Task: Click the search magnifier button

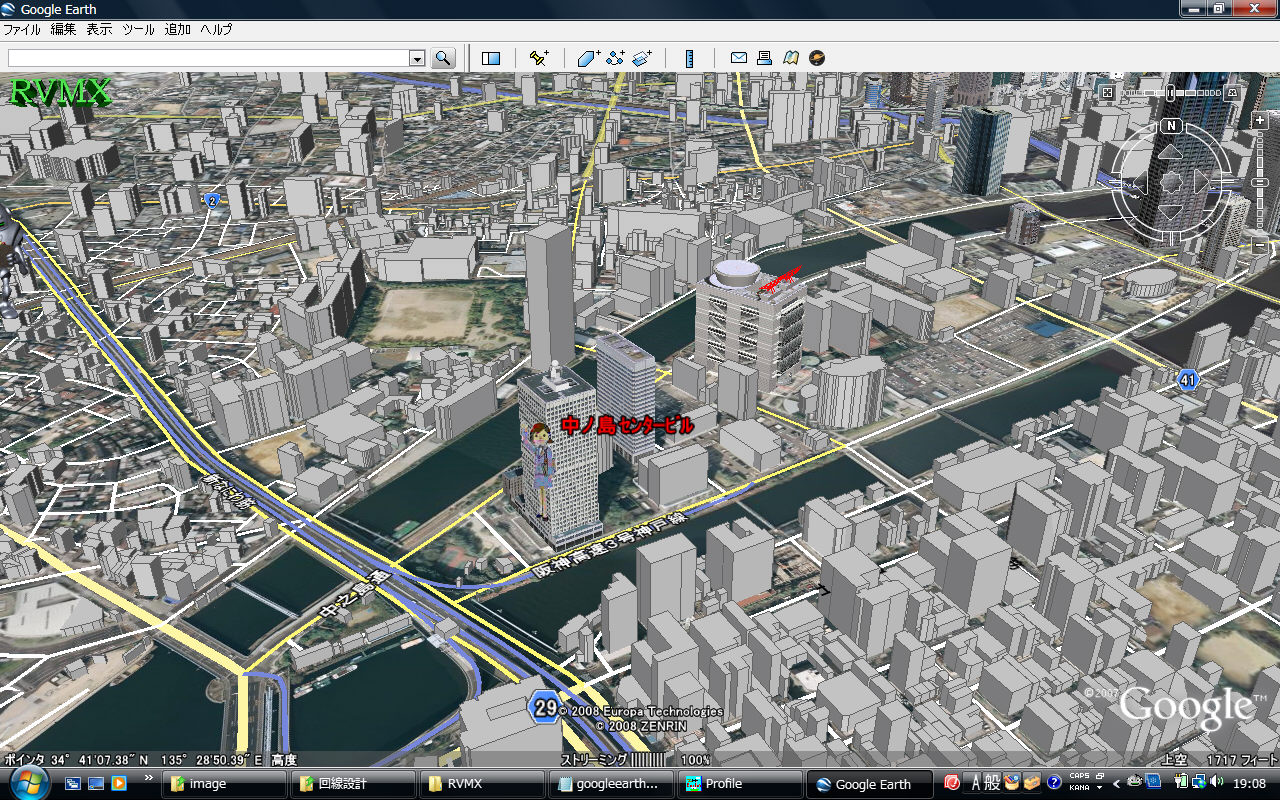Action: point(443,58)
